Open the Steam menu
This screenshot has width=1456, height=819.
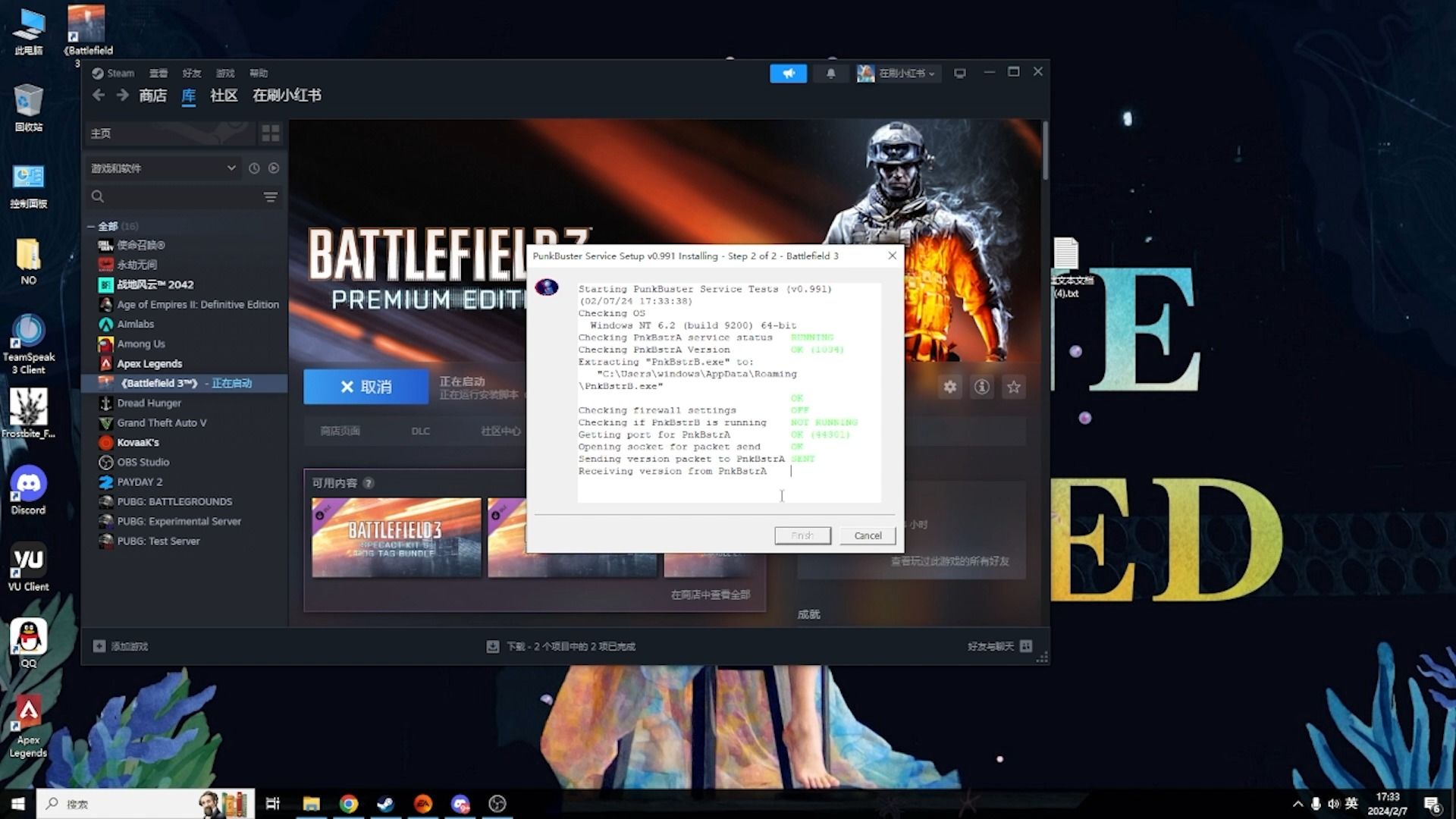click(113, 74)
